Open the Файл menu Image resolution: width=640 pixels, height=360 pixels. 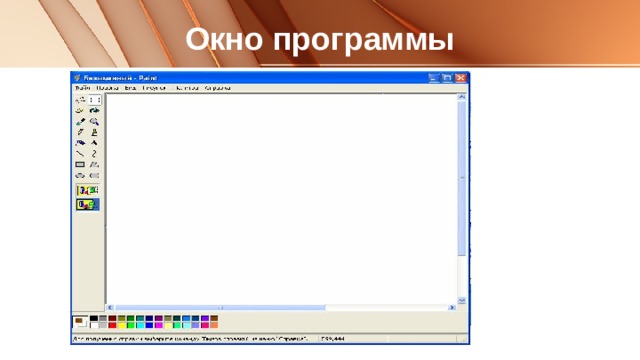(x=82, y=88)
